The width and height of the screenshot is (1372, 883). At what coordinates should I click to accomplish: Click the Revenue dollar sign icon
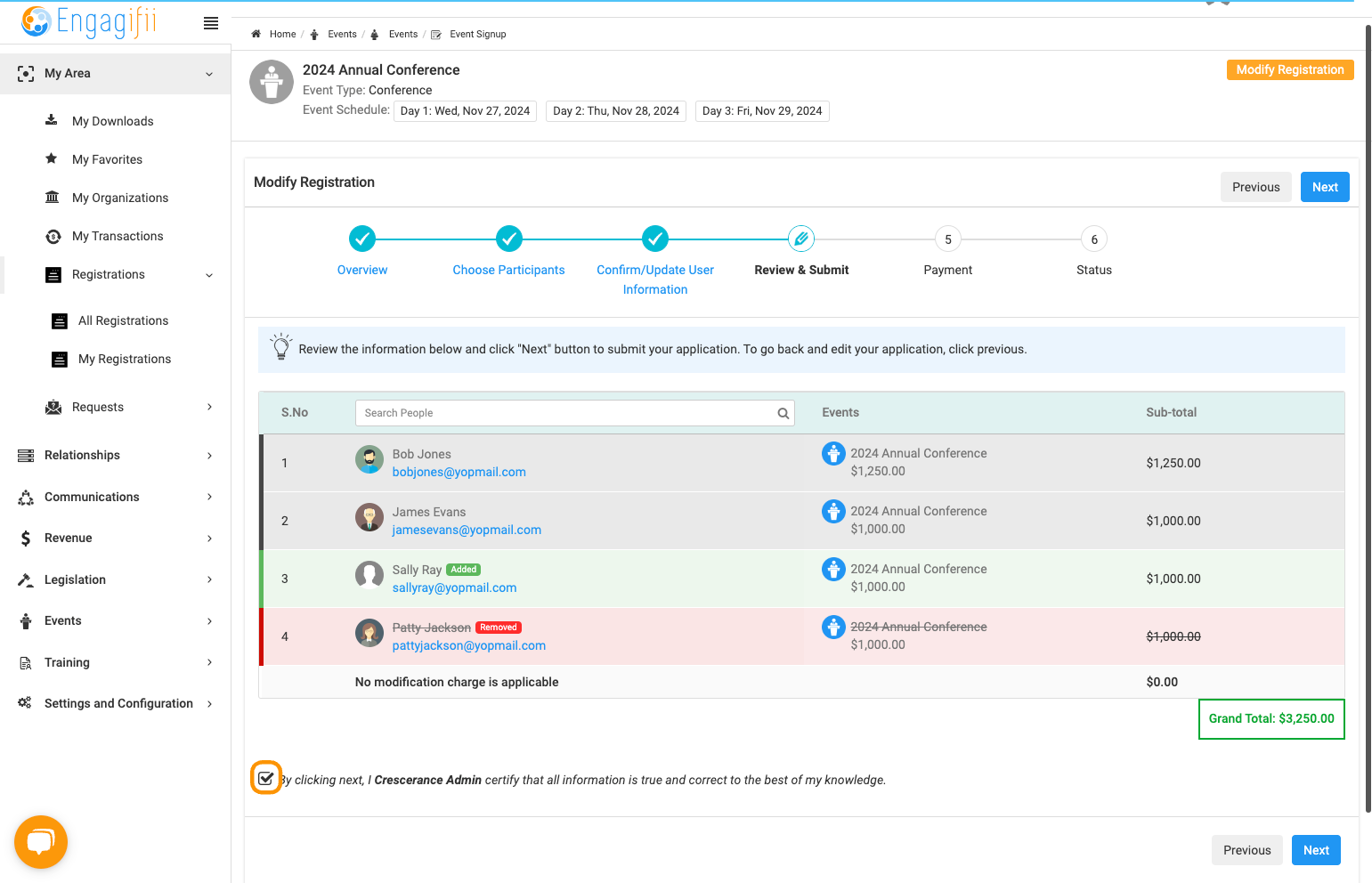[26, 538]
